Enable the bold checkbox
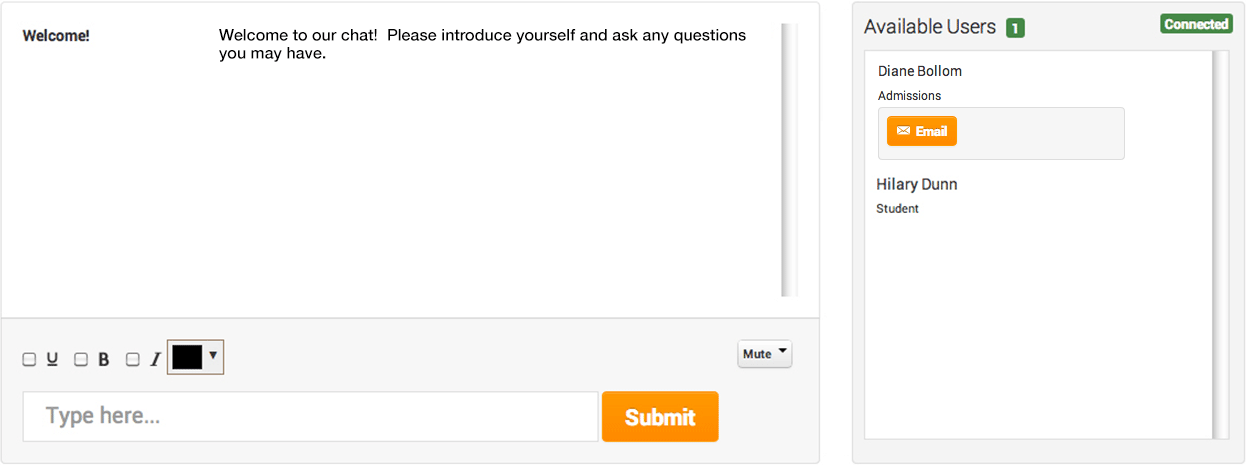The image size is (1246, 465). [x=81, y=359]
